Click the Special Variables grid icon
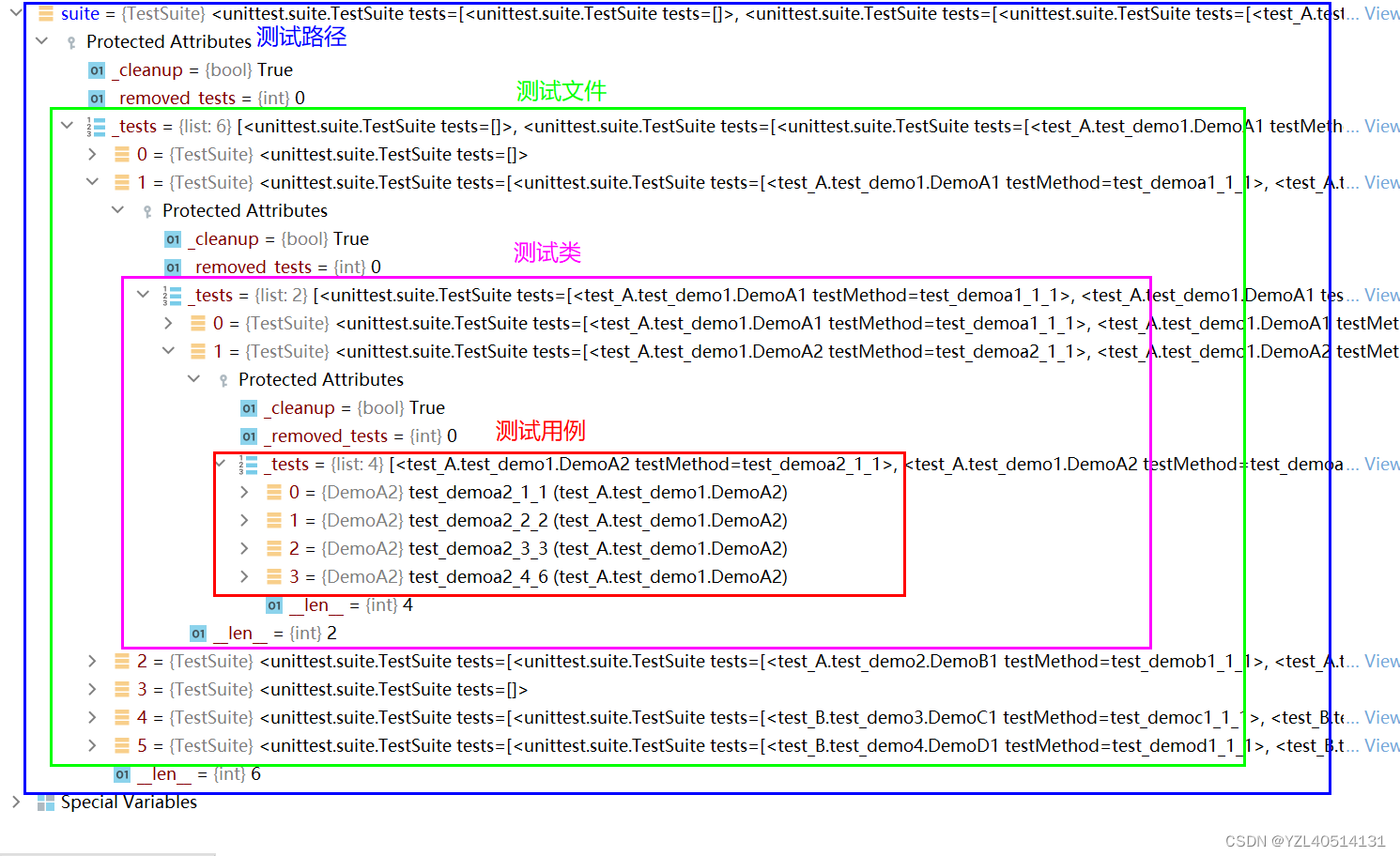This screenshot has height=856, width=1400. 45,802
